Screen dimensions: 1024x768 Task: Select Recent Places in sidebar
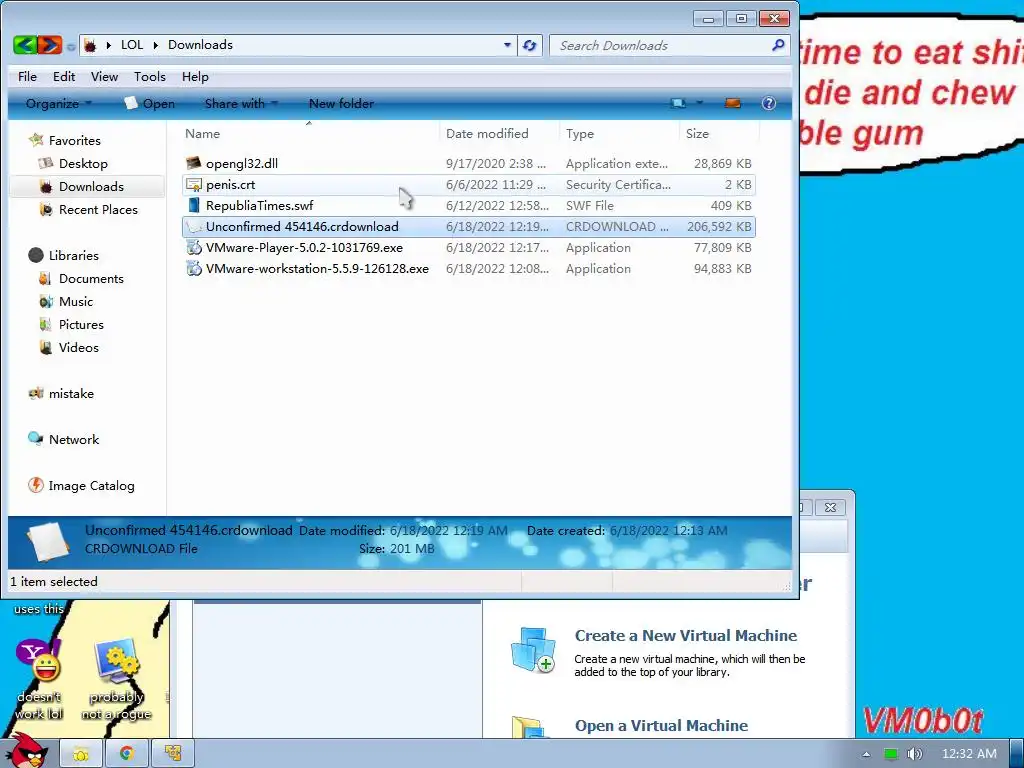(98, 209)
